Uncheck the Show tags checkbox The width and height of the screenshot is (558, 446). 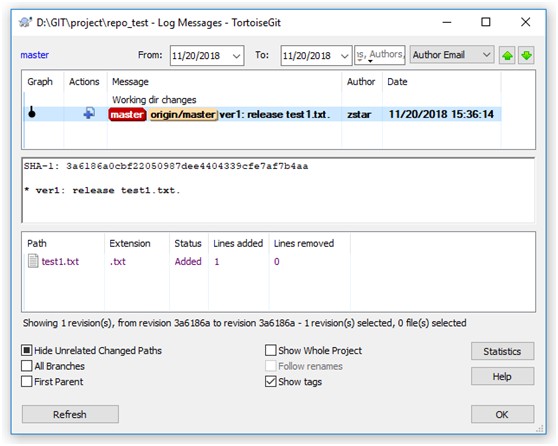point(270,382)
